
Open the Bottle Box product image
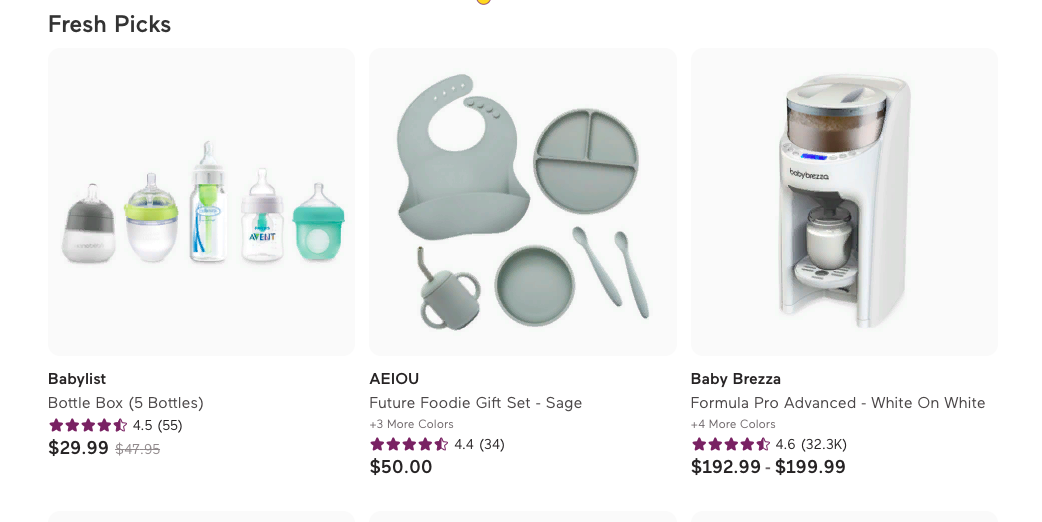(201, 202)
